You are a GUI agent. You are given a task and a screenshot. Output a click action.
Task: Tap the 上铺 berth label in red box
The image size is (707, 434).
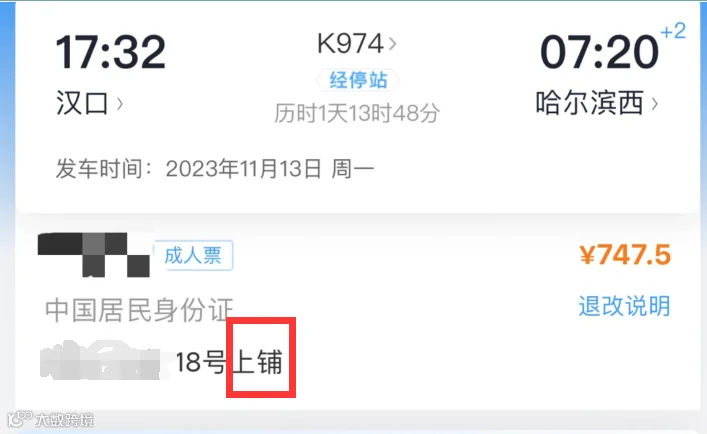coord(258,362)
